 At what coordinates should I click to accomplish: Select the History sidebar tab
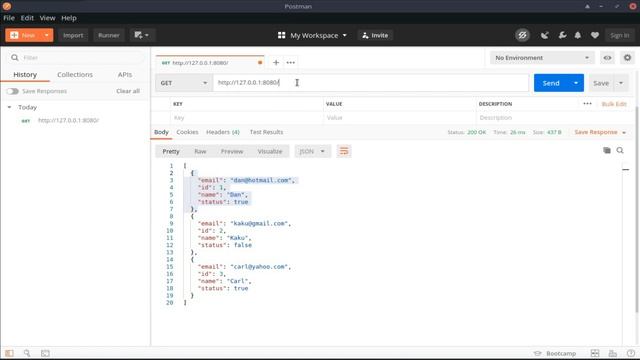pyautogui.click(x=25, y=75)
